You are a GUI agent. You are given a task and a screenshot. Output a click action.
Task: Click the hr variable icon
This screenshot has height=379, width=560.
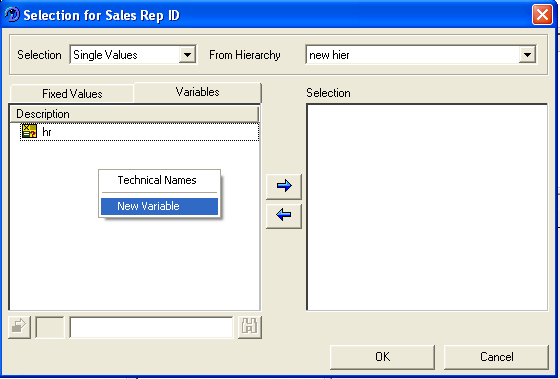29,131
